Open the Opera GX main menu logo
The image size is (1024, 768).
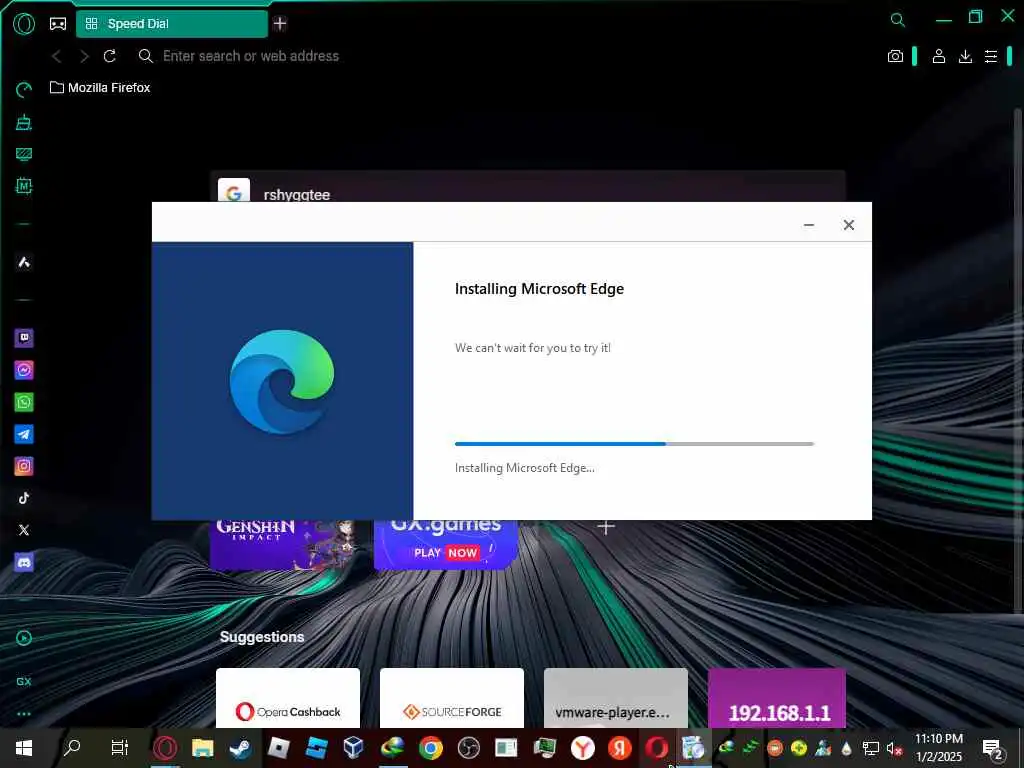coord(24,24)
